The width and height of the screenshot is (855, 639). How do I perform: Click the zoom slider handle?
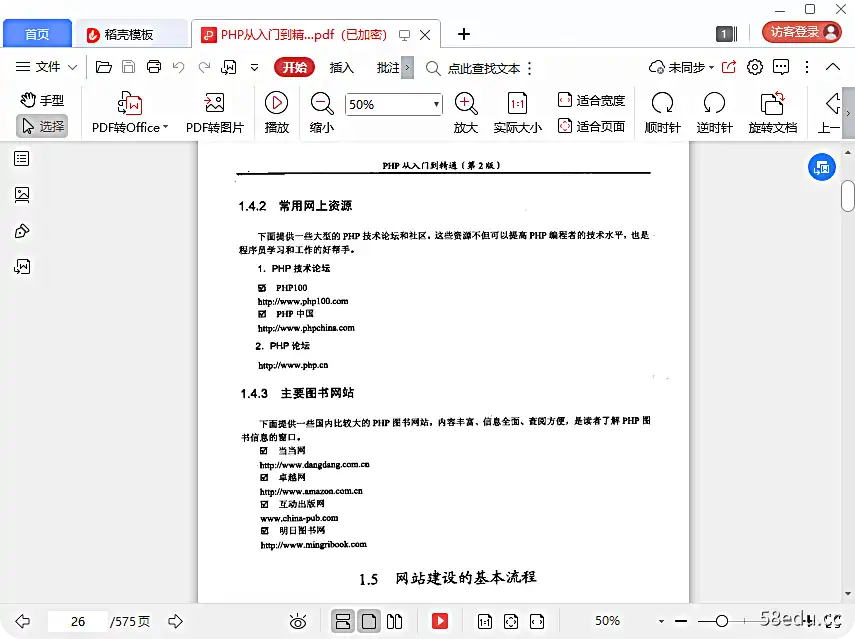coord(722,620)
